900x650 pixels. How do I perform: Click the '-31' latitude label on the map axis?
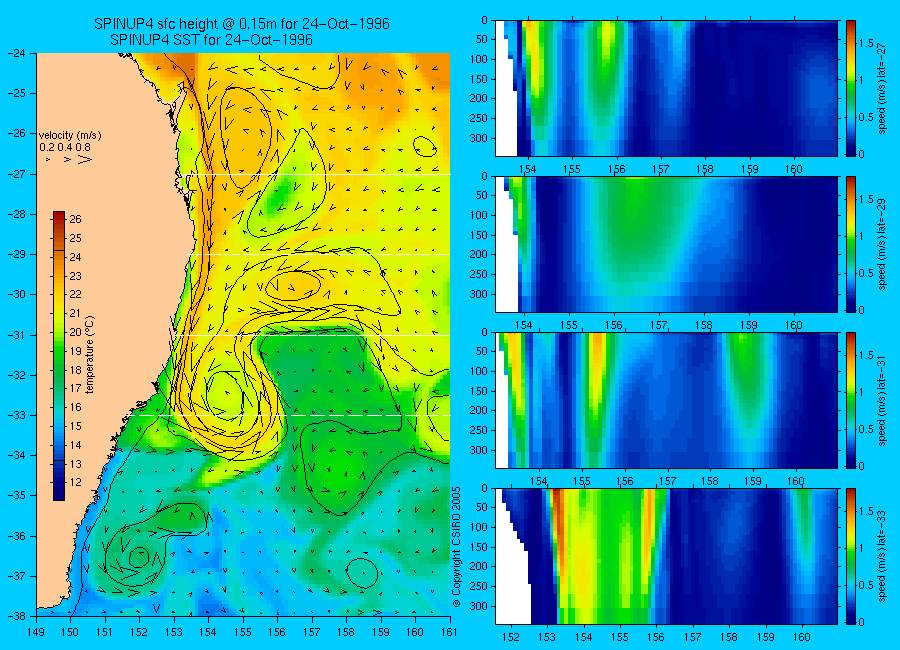[x=17, y=335]
